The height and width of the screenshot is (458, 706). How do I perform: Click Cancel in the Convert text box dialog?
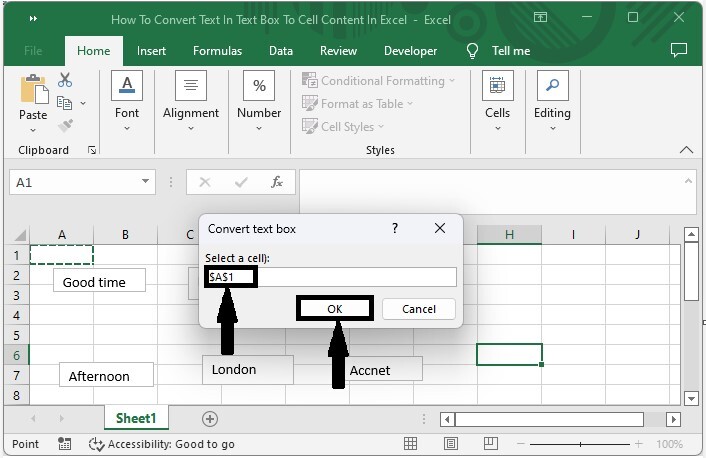(x=418, y=309)
